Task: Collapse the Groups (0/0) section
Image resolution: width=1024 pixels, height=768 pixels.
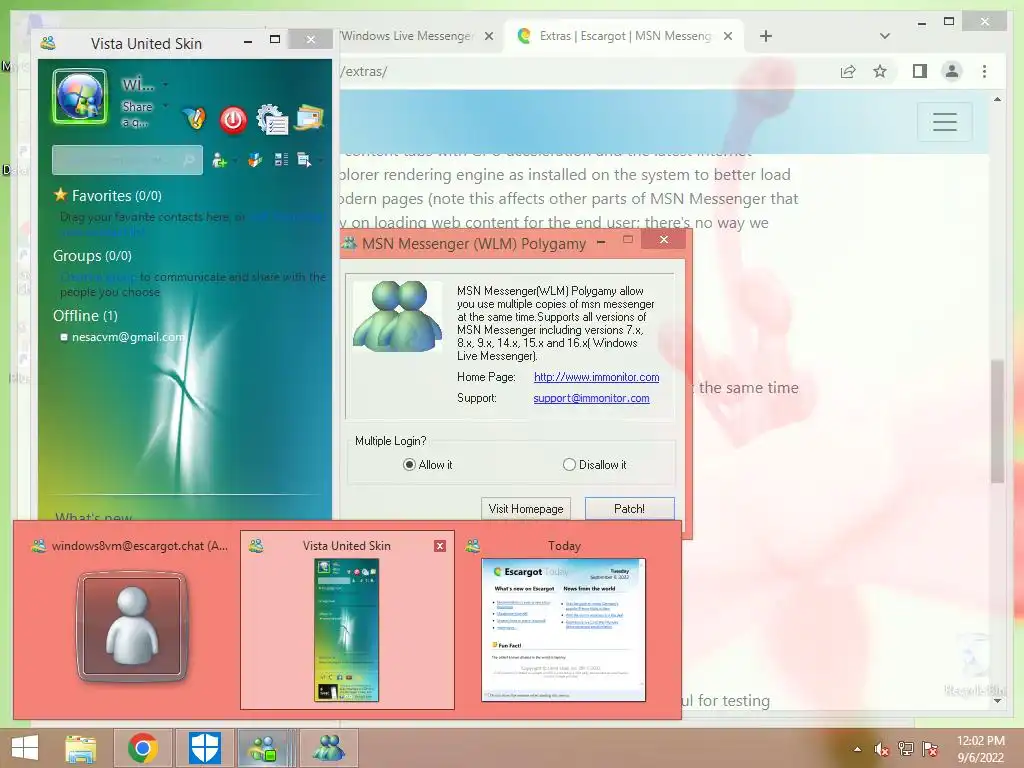Action: tap(92, 255)
